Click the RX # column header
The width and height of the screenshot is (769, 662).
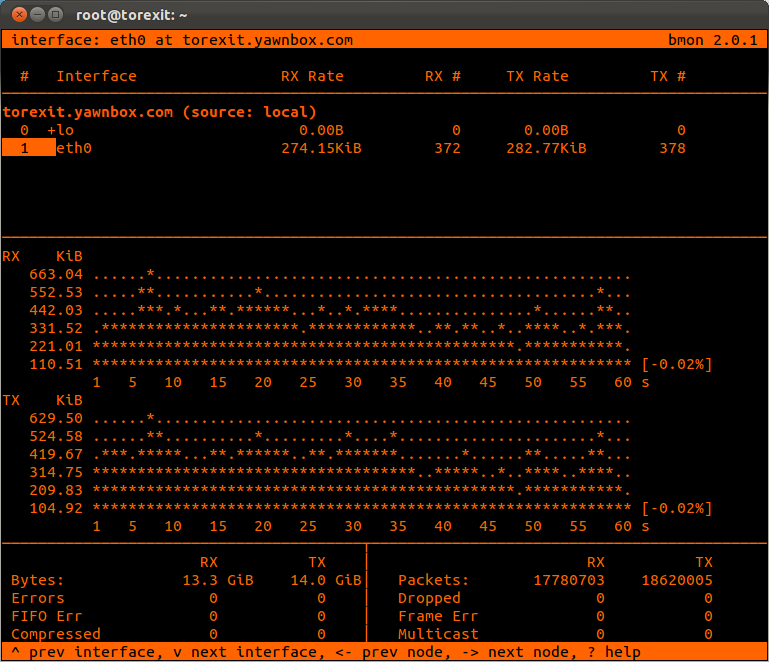(442, 76)
